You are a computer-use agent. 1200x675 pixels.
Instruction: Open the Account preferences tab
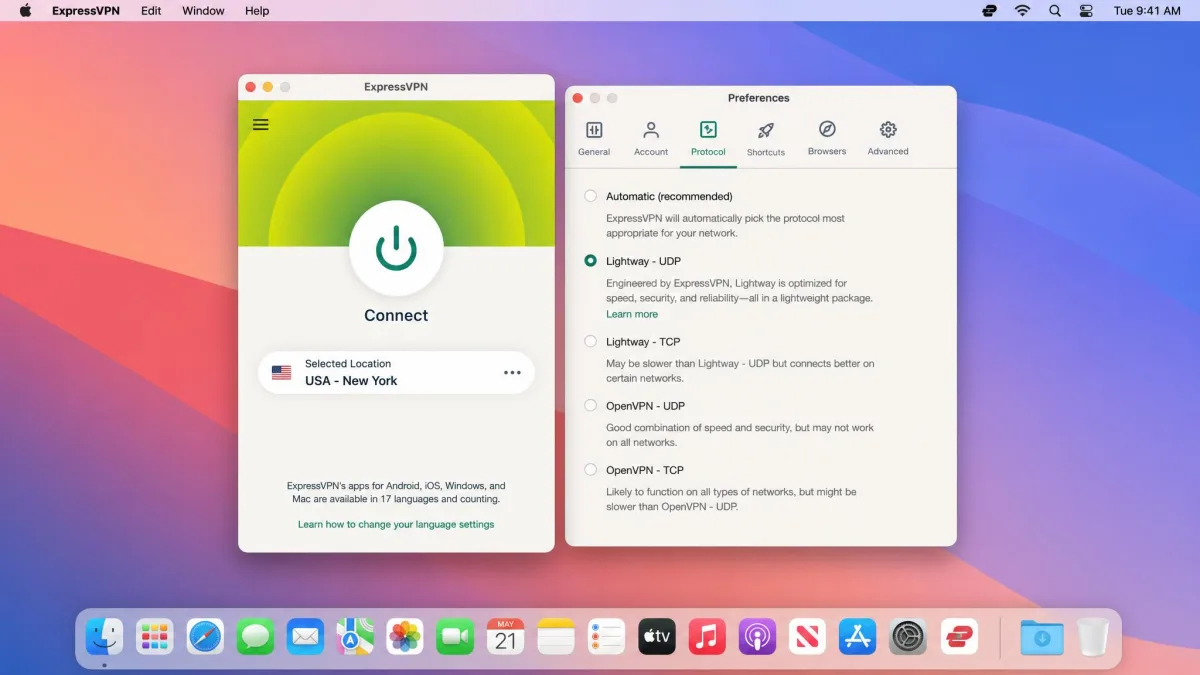tap(651, 139)
